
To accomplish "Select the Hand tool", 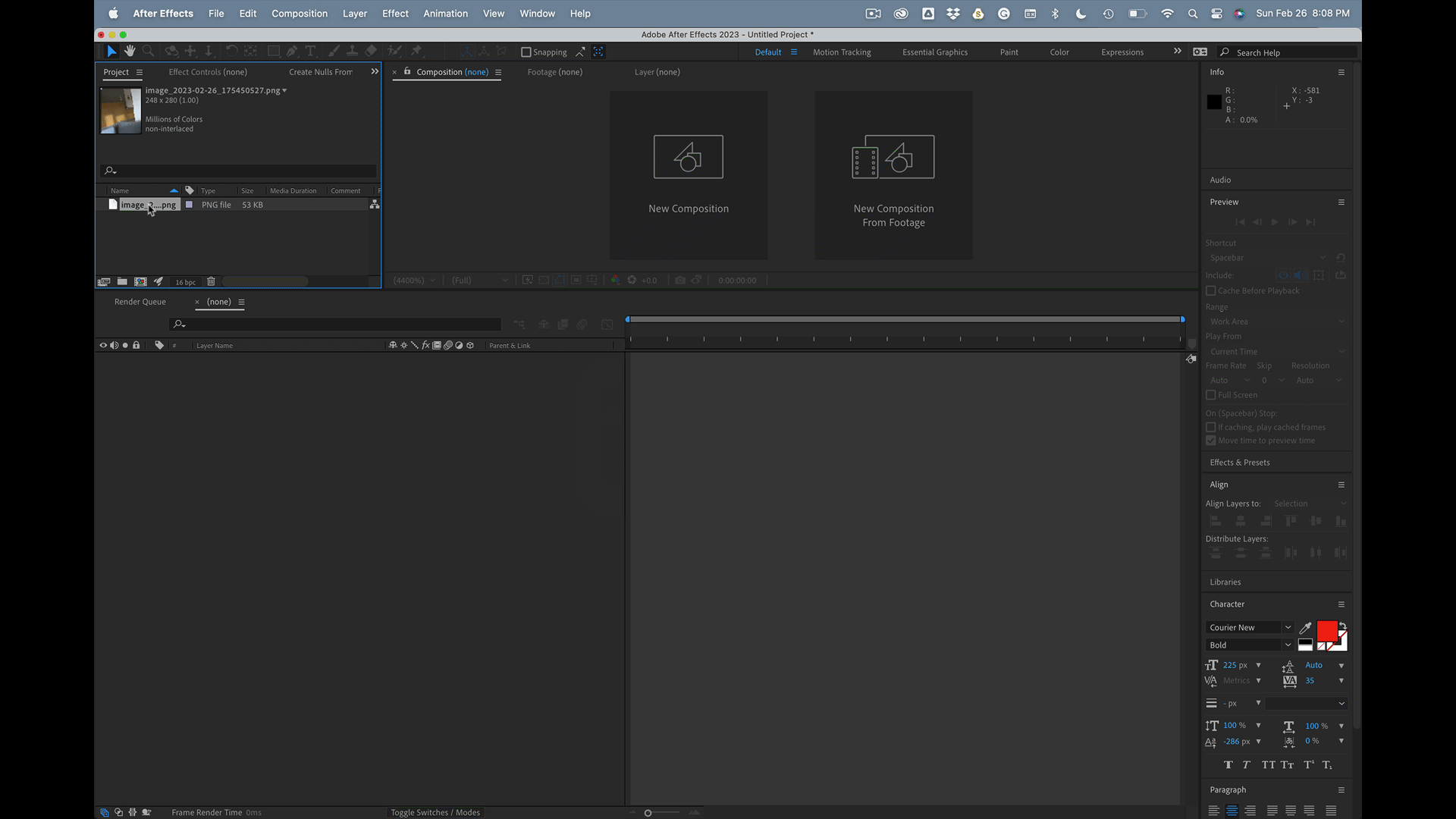I will [x=130, y=51].
